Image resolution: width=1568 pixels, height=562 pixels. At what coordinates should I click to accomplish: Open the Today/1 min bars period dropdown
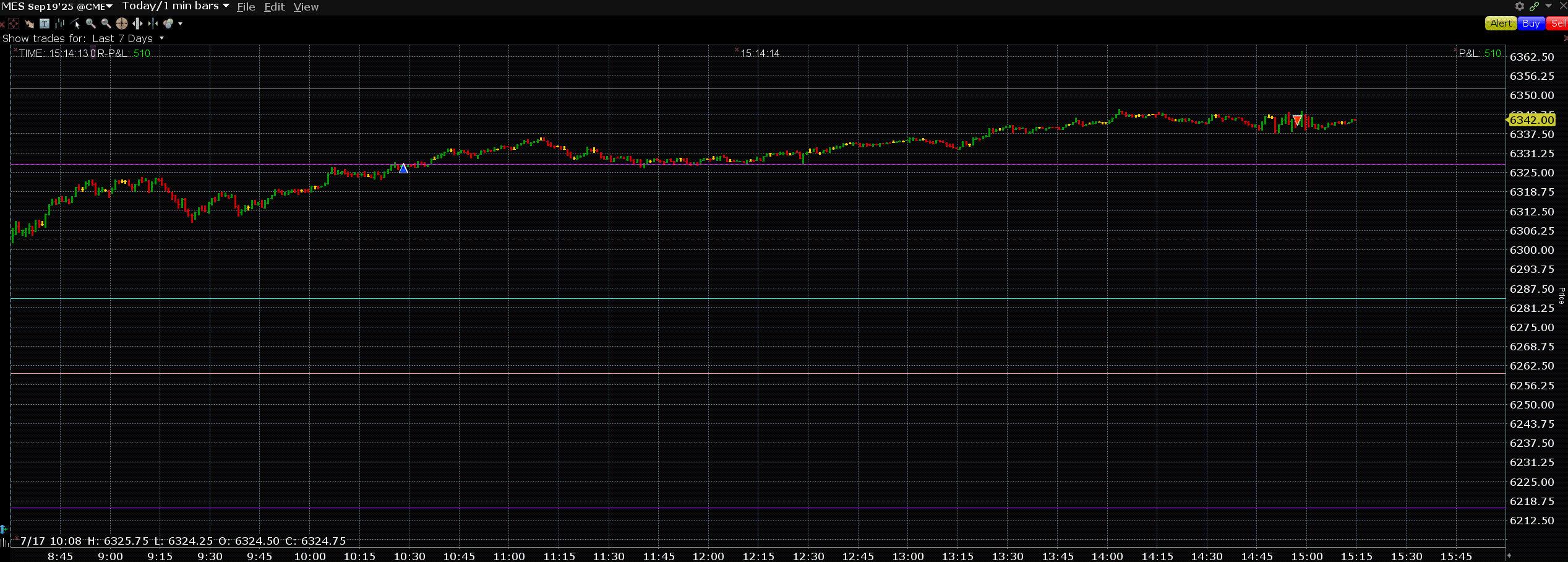tap(176, 6)
